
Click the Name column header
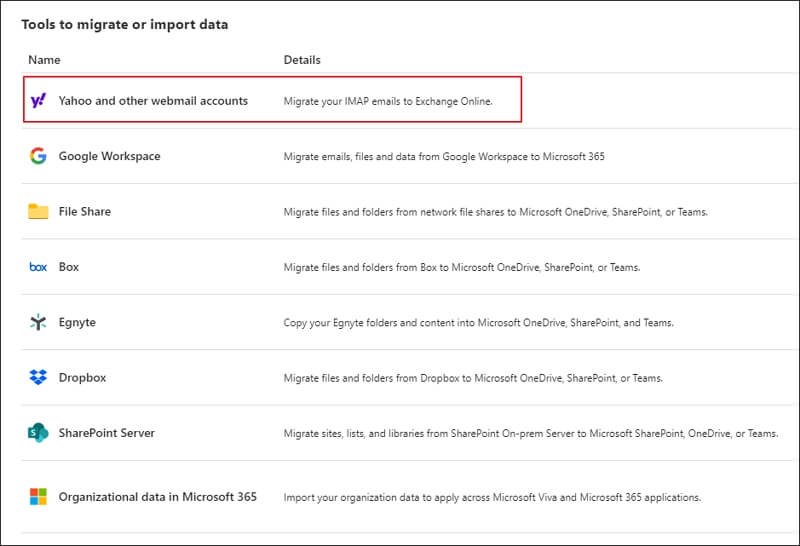(x=44, y=60)
